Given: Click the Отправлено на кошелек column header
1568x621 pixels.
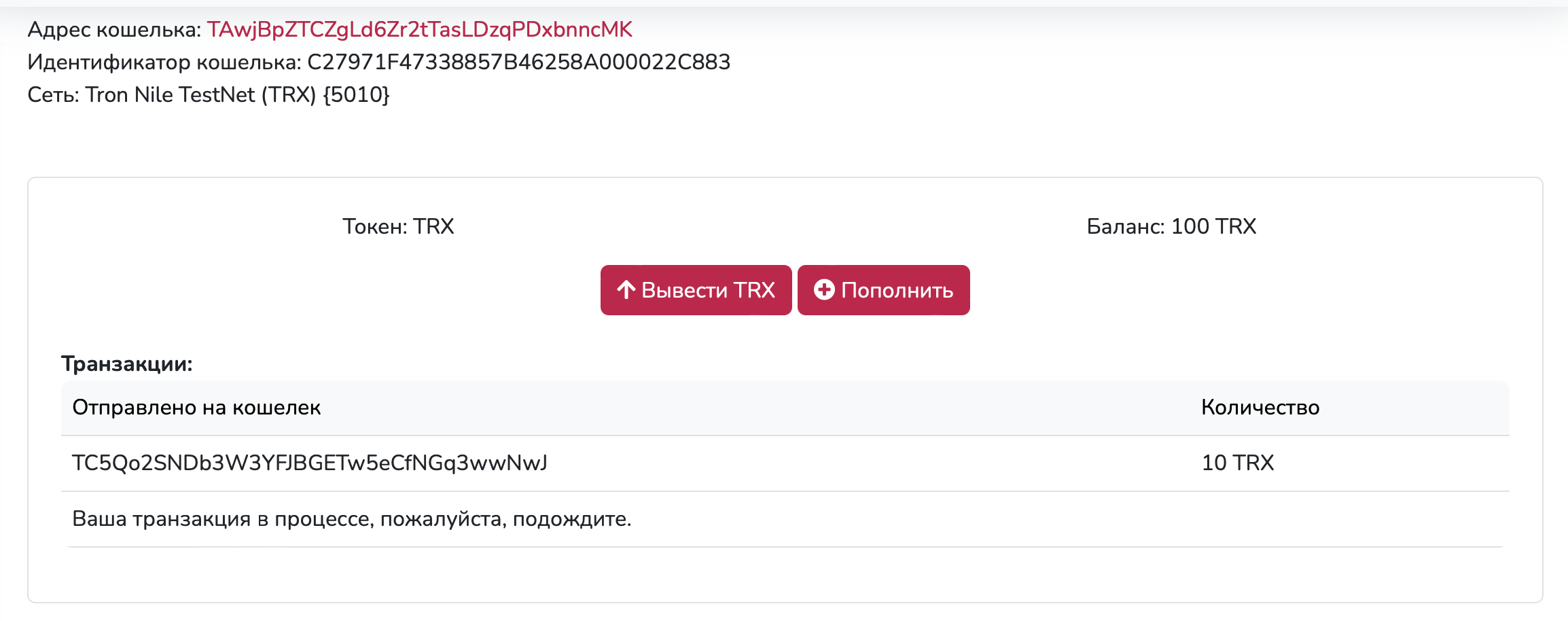Looking at the screenshot, I should 196,408.
